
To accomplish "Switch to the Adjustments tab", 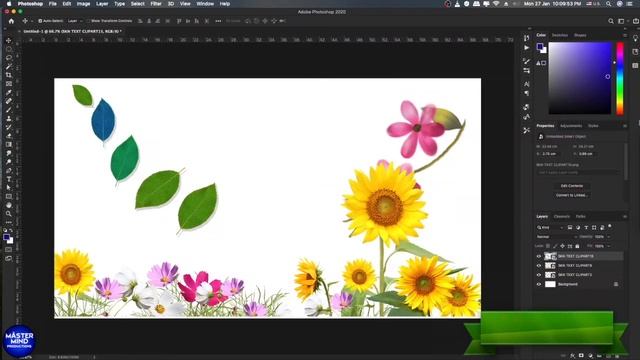I will pos(571,126).
